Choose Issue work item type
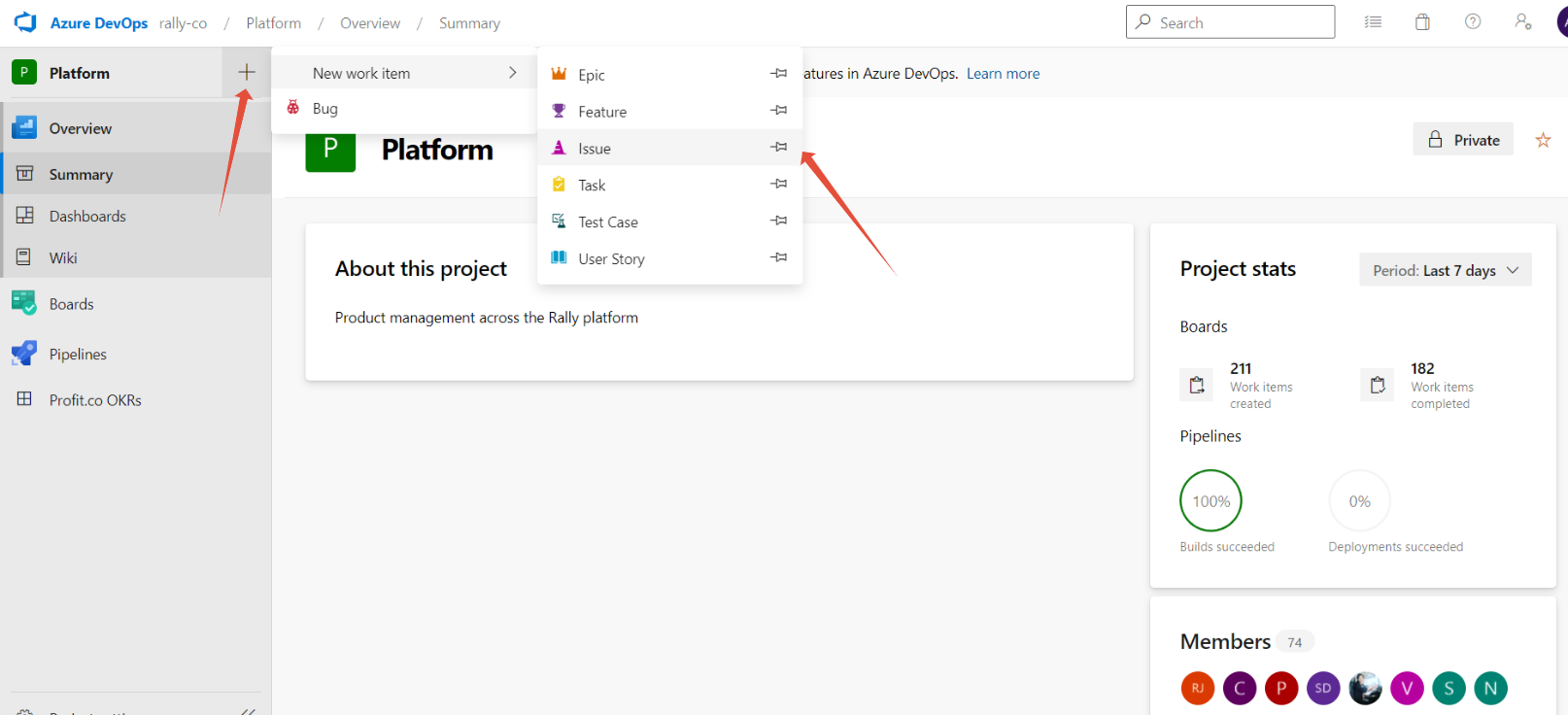Screen dimensions: 1568x715 tap(670, 148)
